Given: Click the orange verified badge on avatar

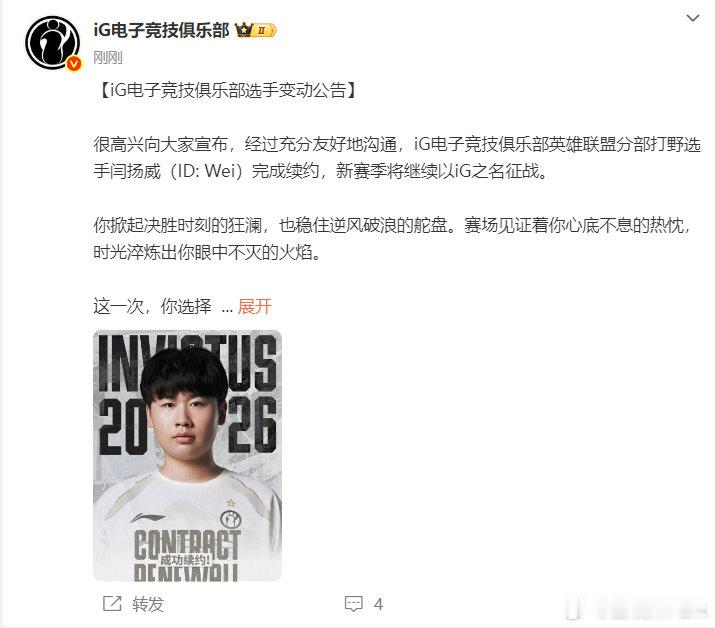Looking at the screenshot, I should point(73,63).
